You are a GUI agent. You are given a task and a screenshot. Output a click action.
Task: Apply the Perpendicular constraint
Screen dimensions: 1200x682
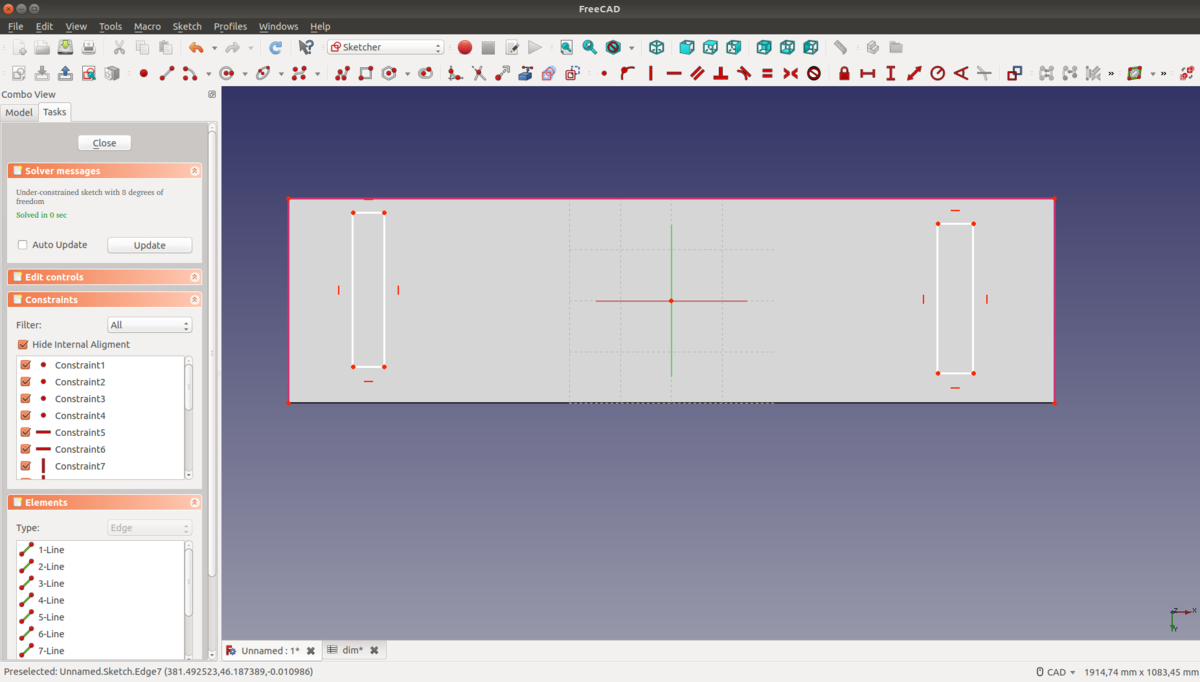pos(720,73)
